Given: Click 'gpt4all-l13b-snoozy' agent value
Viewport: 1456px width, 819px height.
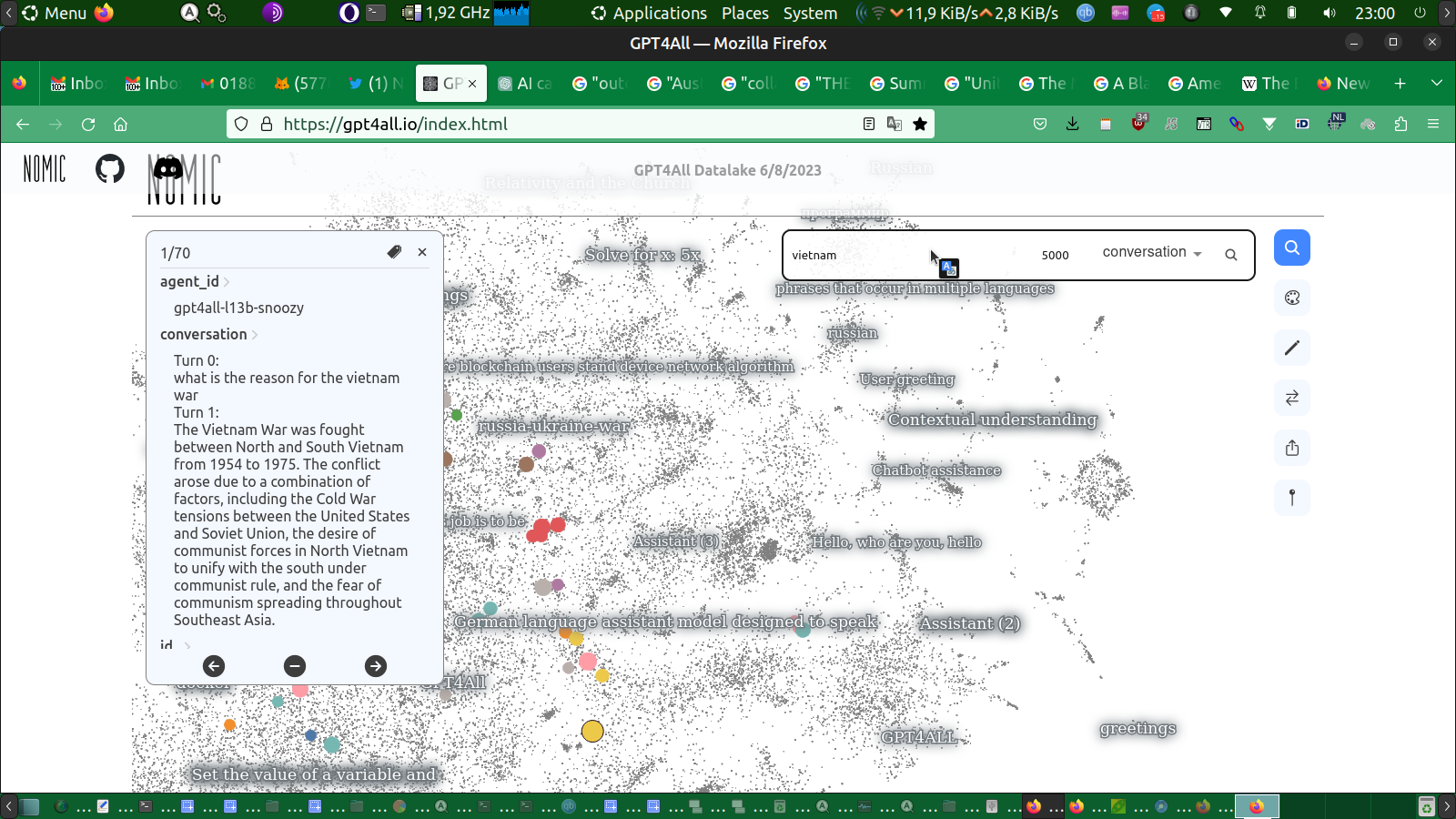Looking at the screenshot, I should pos(238,308).
